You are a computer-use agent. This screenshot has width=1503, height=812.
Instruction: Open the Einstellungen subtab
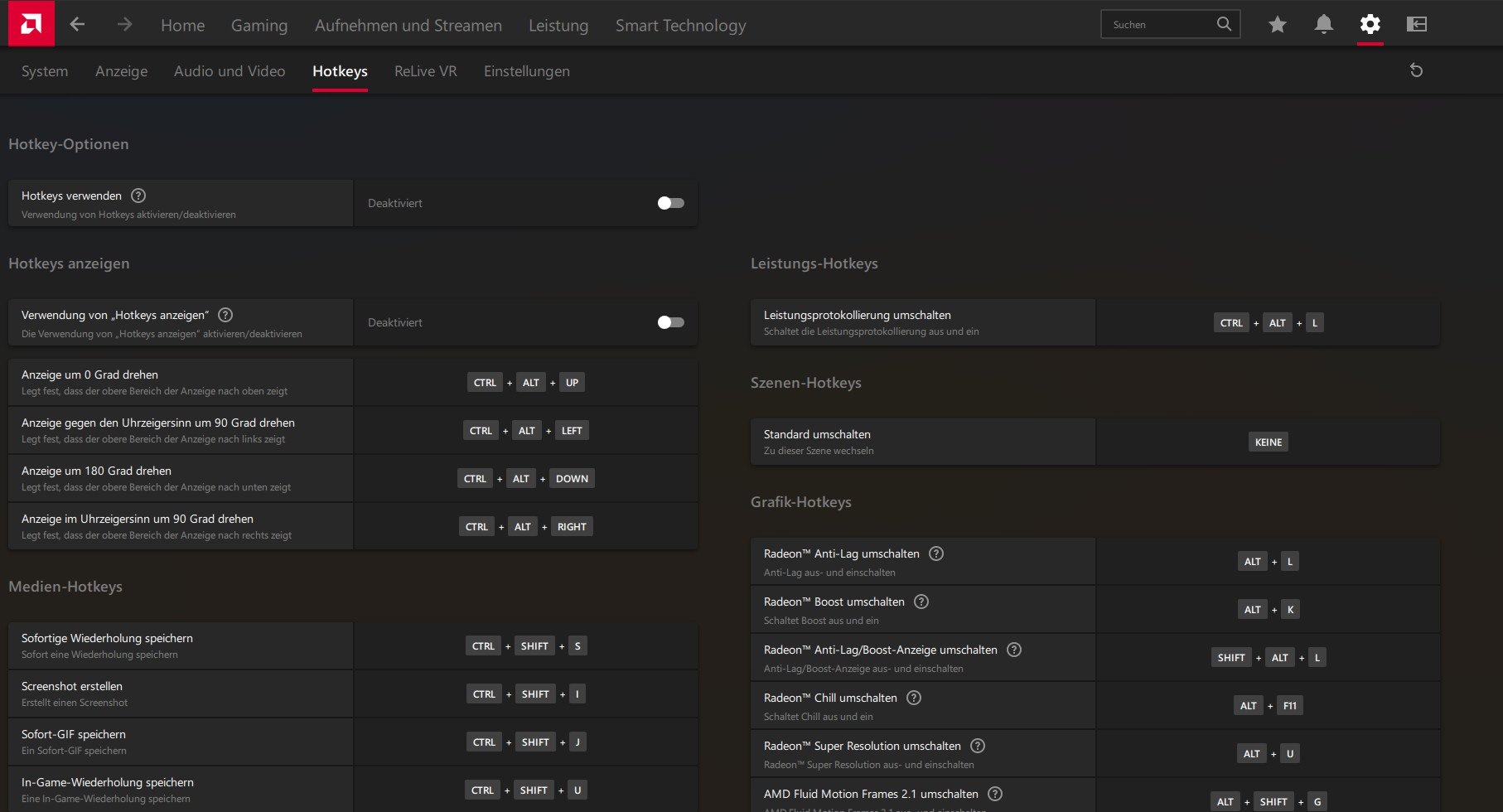tap(527, 71)
